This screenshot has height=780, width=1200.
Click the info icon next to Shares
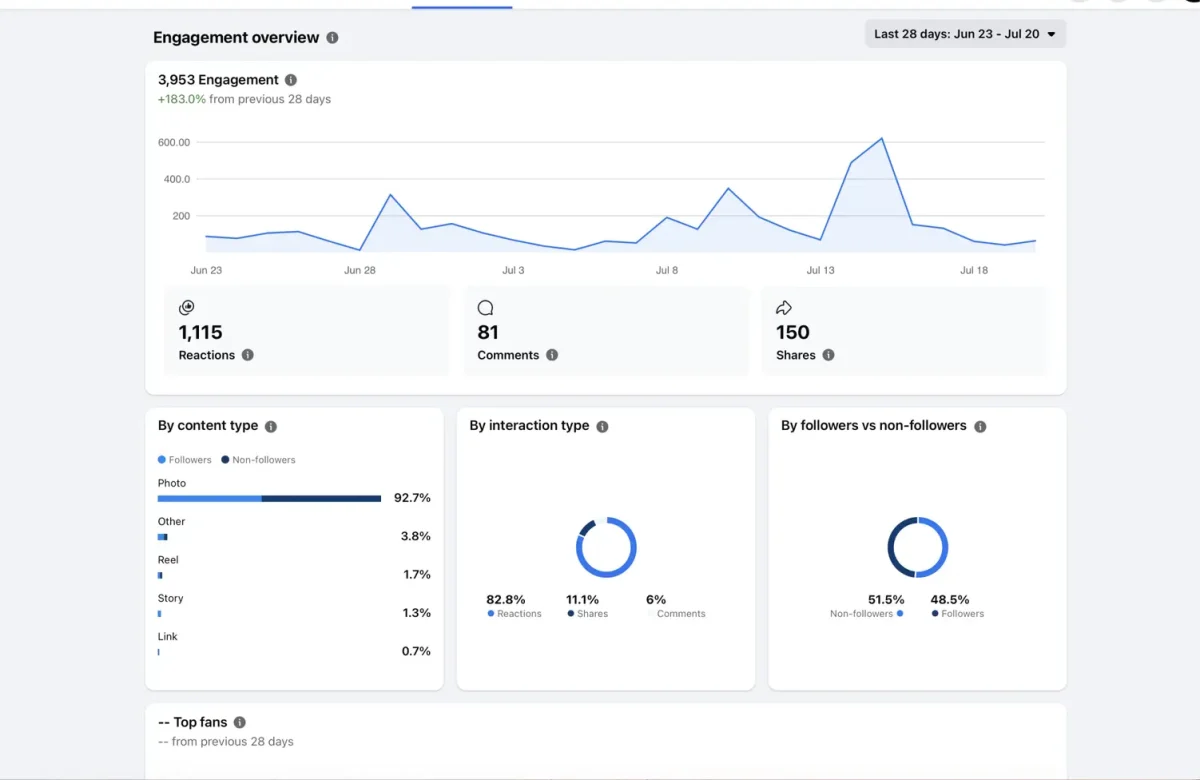828,355
